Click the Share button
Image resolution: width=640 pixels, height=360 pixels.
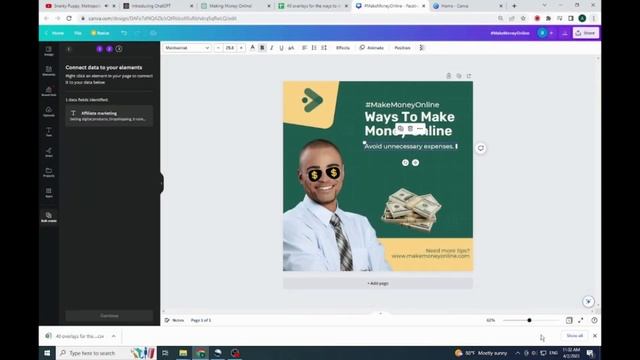click(586, 33)
